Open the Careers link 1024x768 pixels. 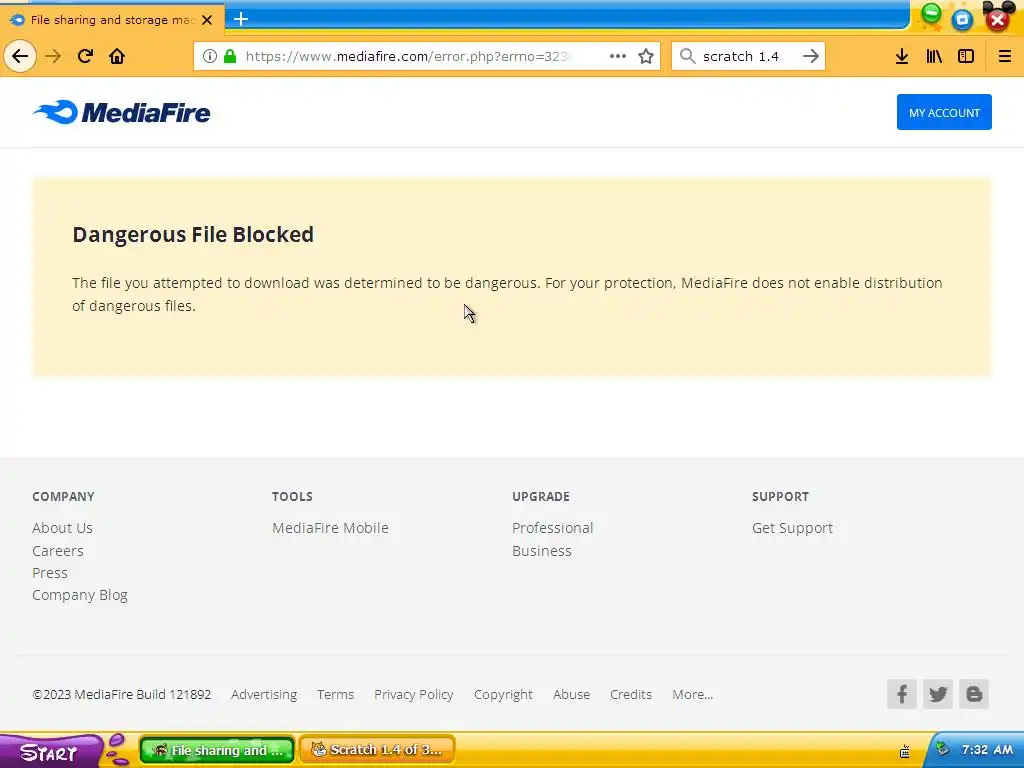coord(57,551)
